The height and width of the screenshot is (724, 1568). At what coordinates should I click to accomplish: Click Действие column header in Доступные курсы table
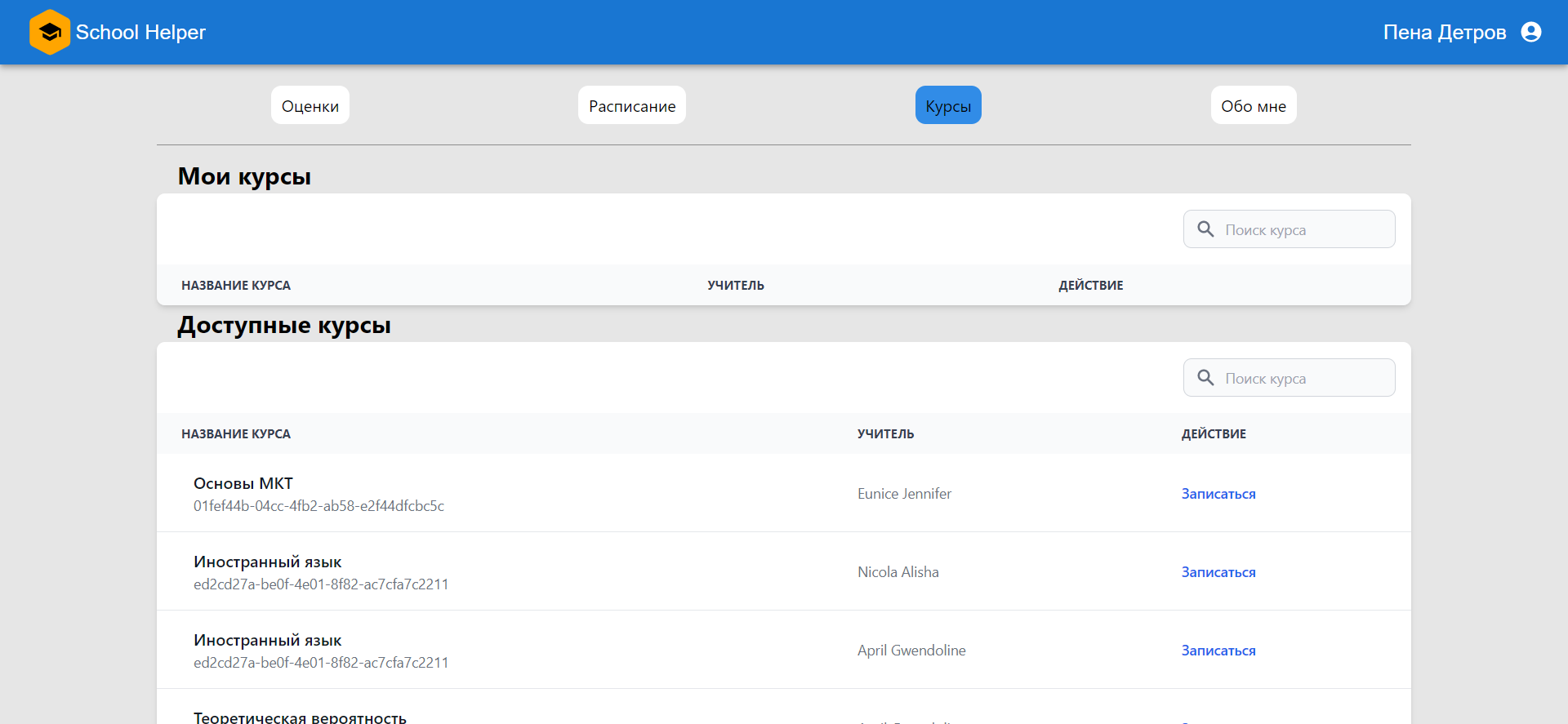coord(1214,433)
